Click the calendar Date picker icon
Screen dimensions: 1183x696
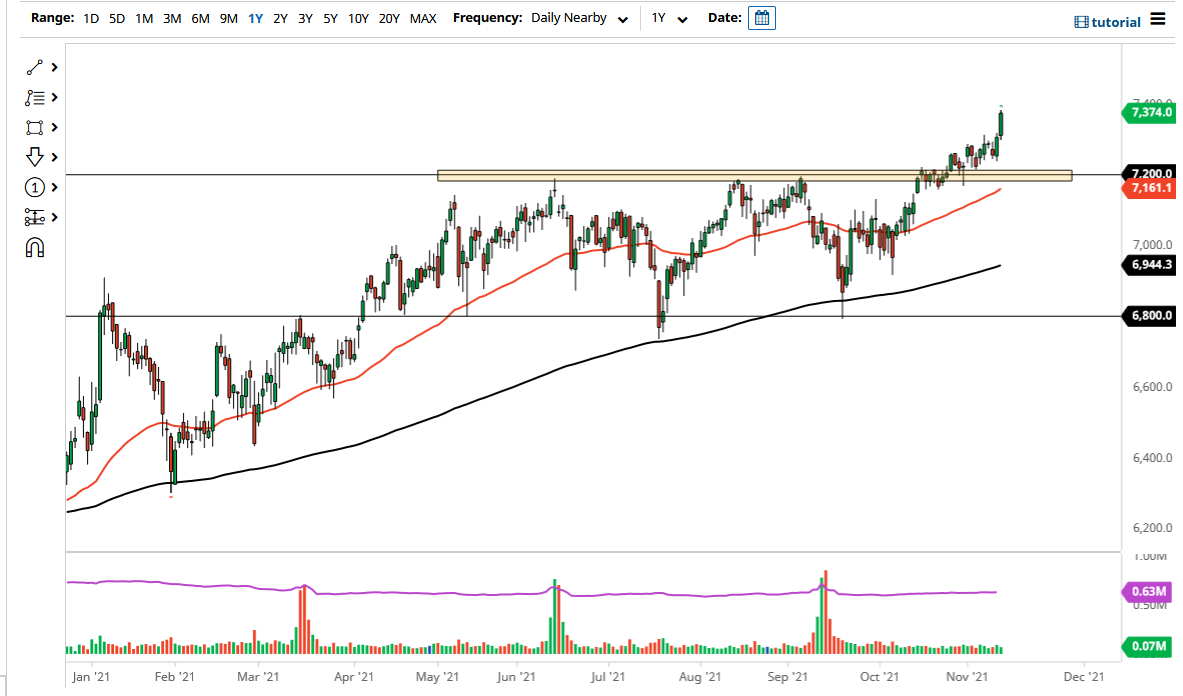[x=761, y=17]
